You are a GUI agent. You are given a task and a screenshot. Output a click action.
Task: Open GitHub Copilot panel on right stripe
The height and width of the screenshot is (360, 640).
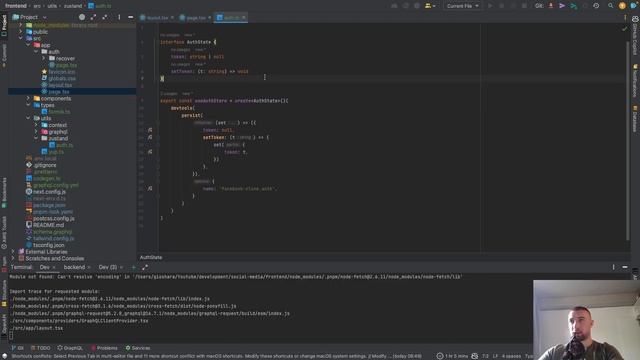coord(635,35)
